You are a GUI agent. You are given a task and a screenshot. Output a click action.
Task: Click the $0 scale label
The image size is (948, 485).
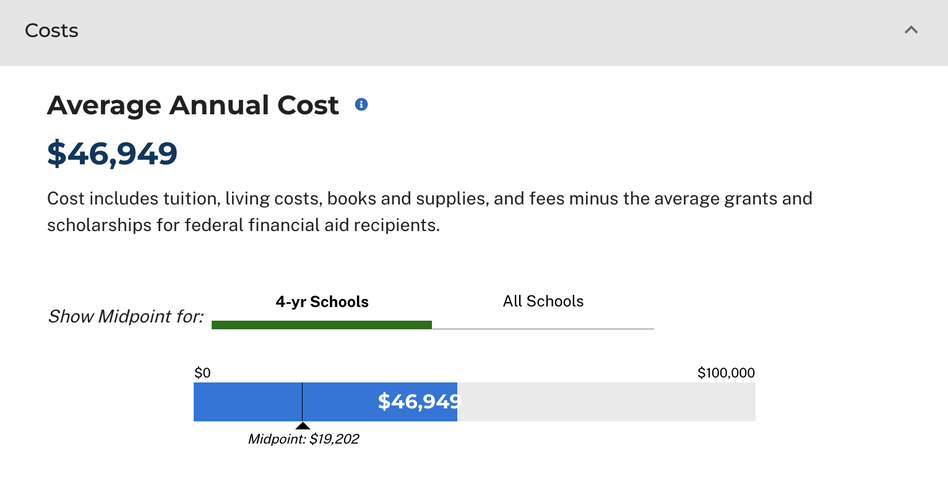point(203,373)
